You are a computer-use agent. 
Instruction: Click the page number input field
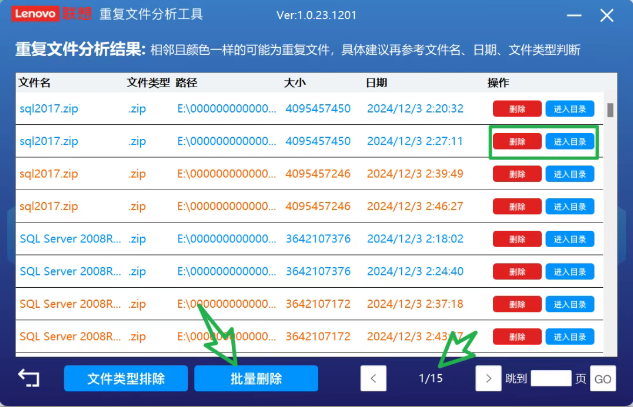(550, 378)
